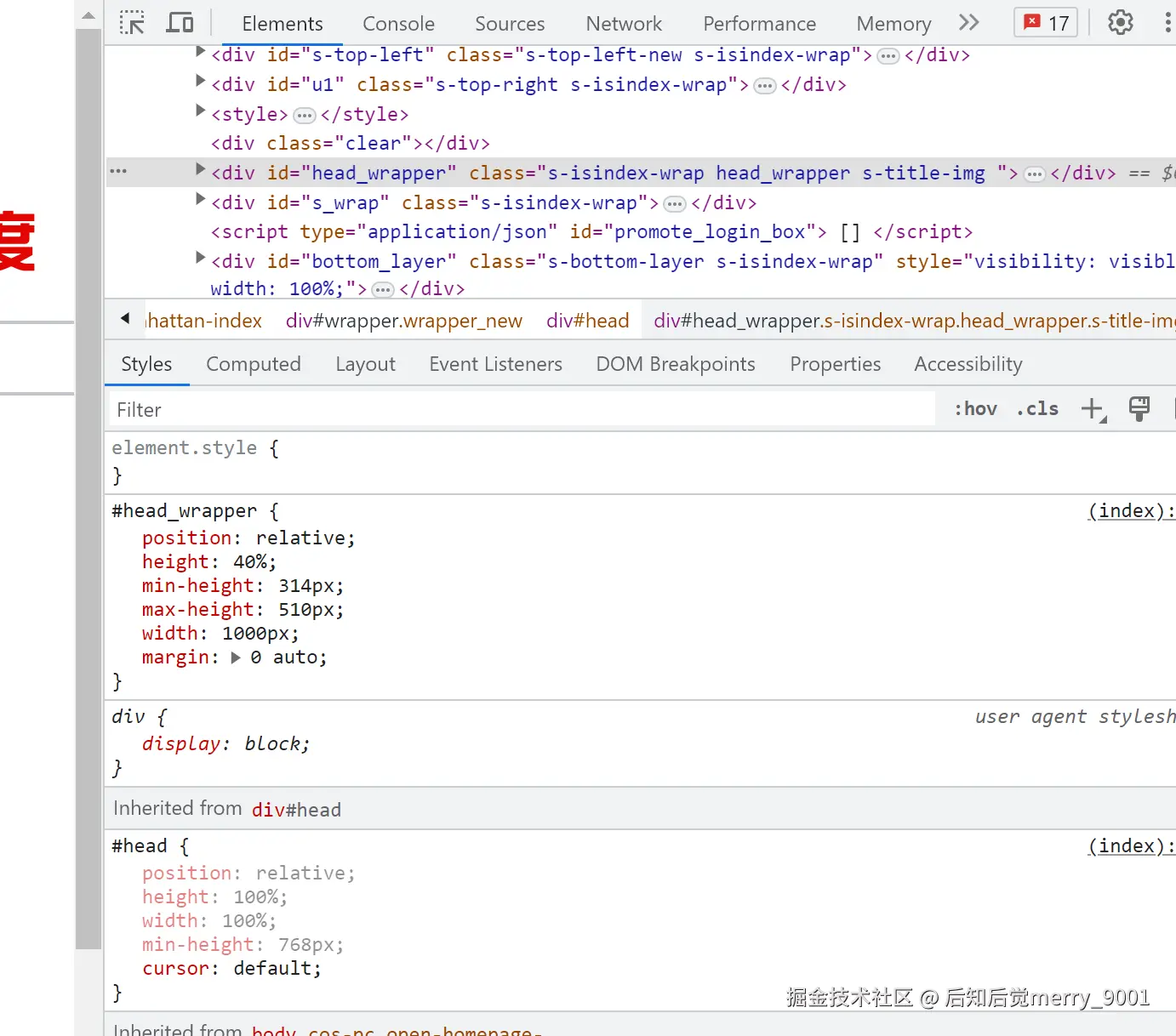1176x1036 pixels.
Task: Click ellipsis badge in u1 div
Action: point(765,86)
